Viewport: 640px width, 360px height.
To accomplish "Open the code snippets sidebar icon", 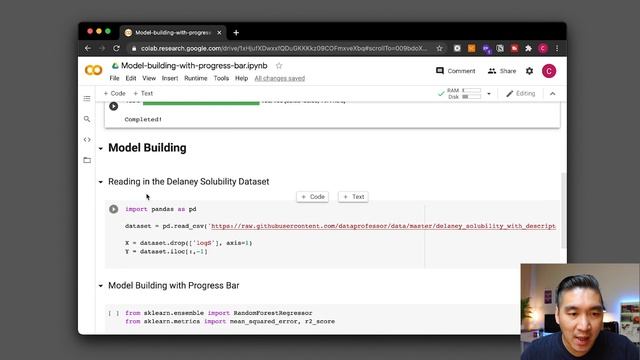I will coord(87,140).
